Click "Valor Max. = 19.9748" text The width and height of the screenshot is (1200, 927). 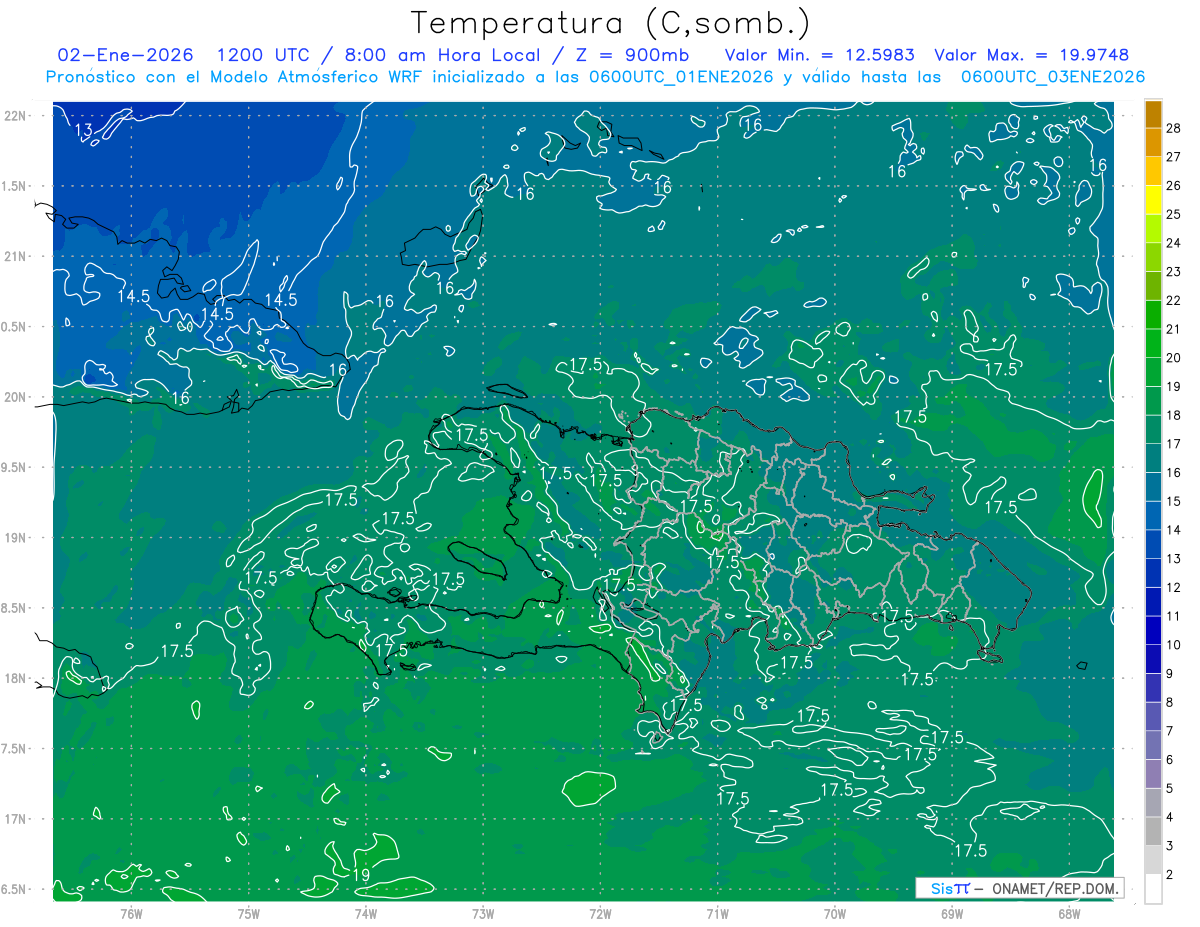coord(1032,55)
